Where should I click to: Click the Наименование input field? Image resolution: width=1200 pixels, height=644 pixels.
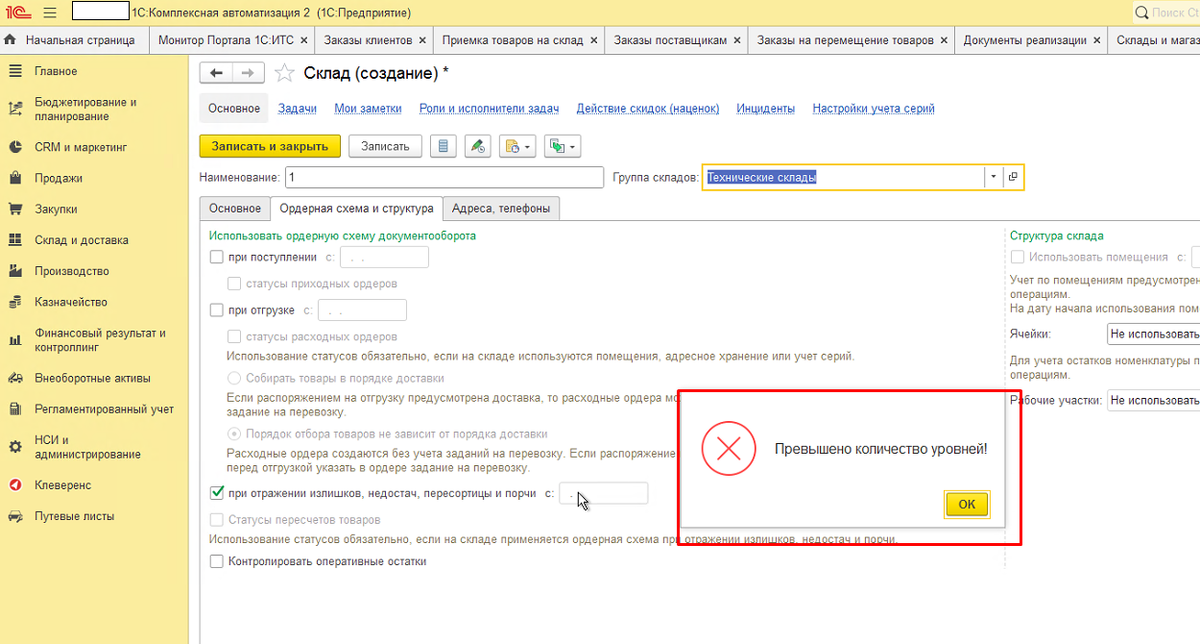click(x=444, y=177)
